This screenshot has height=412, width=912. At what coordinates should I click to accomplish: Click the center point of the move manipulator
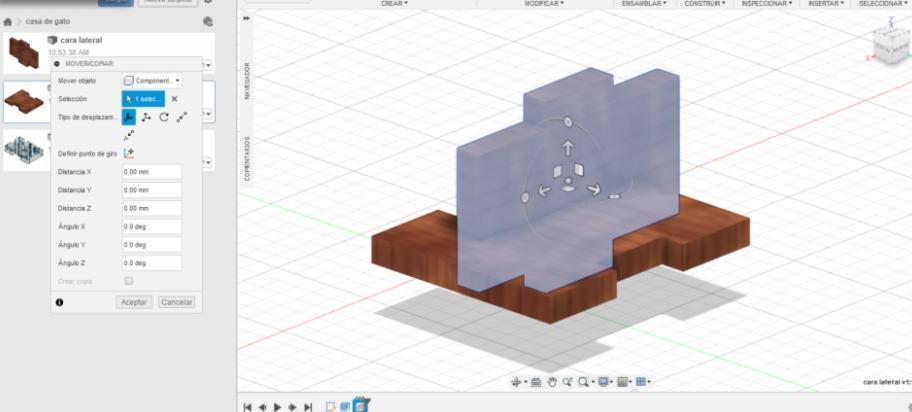pos(568,181)
